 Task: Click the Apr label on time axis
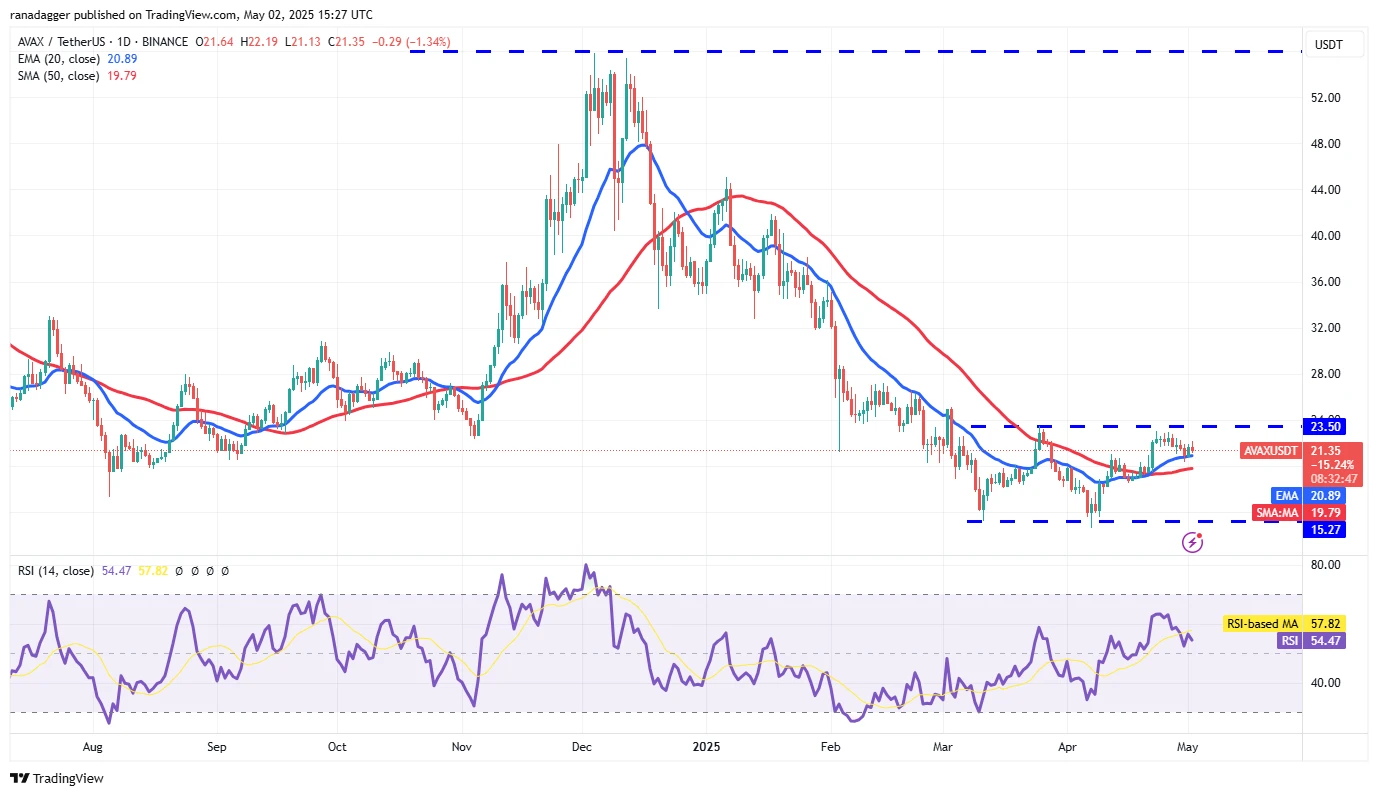coord(1065,747)
